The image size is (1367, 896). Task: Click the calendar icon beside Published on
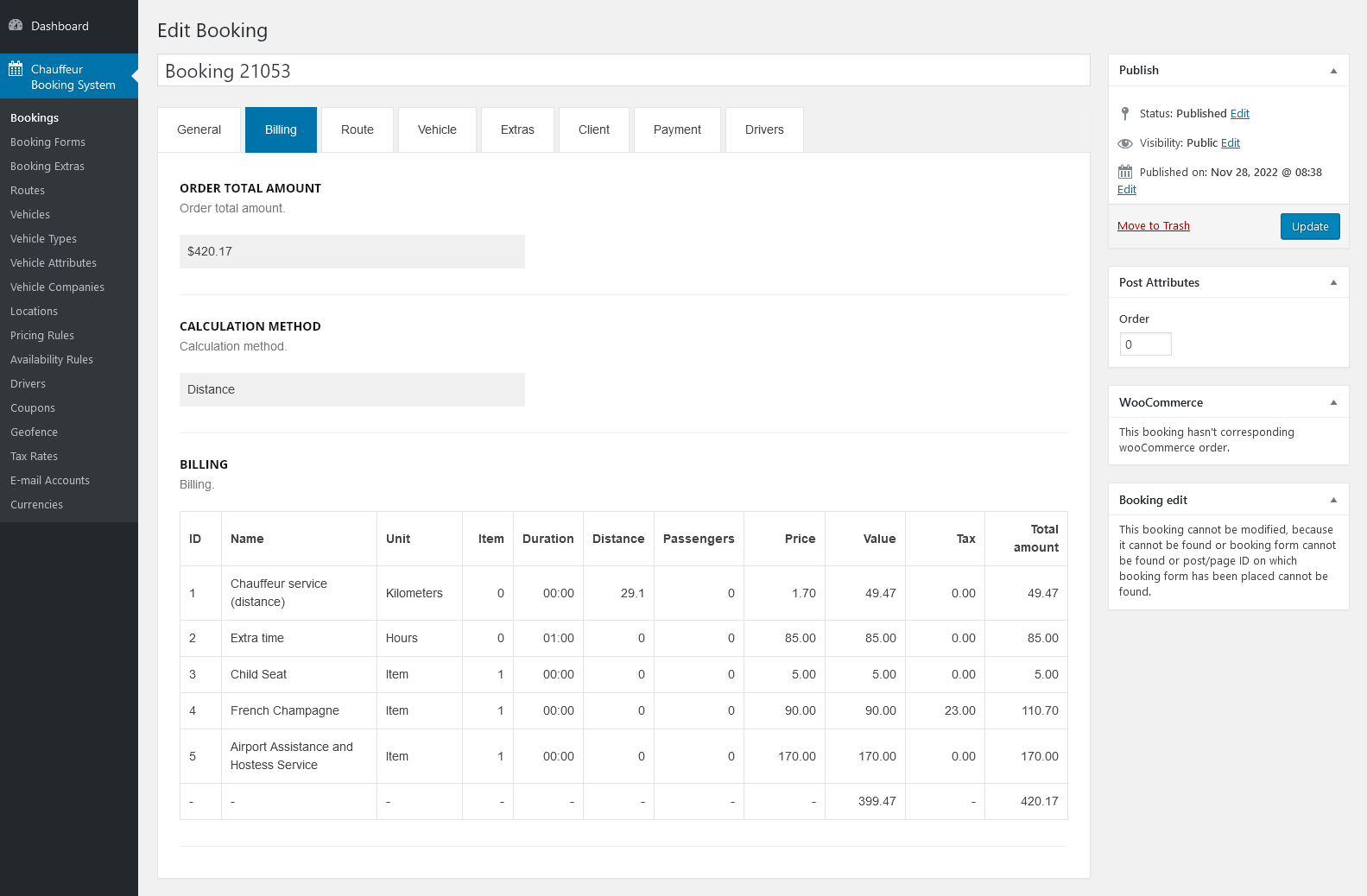tap(1125, 172)
